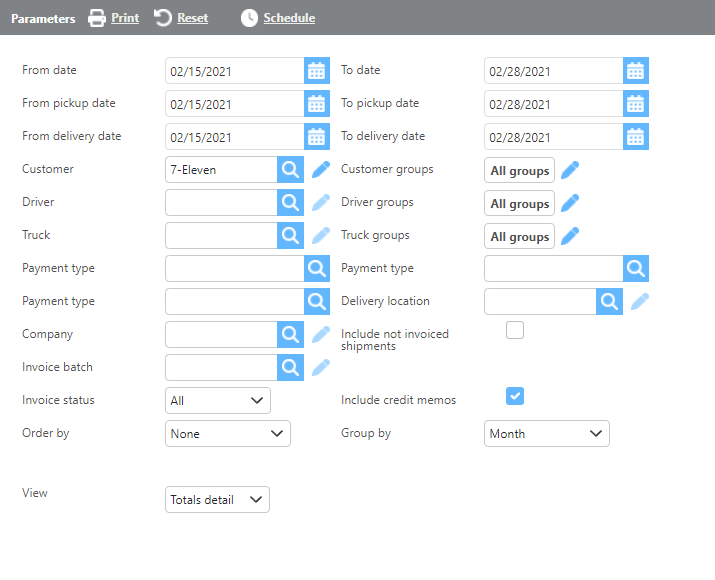Open calendar for To pickup date
The height and width of the screenshot is (580, 715).
tap(636, 104)
